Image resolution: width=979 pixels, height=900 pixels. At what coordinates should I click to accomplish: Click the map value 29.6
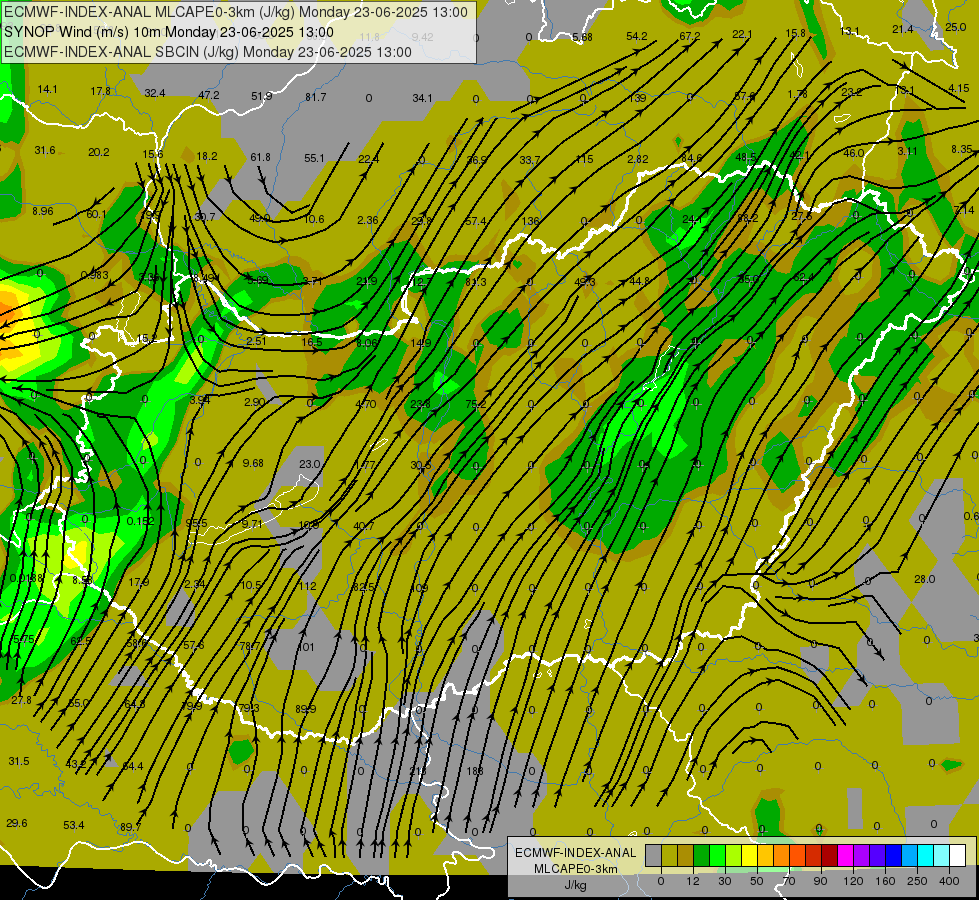point(17,823)
